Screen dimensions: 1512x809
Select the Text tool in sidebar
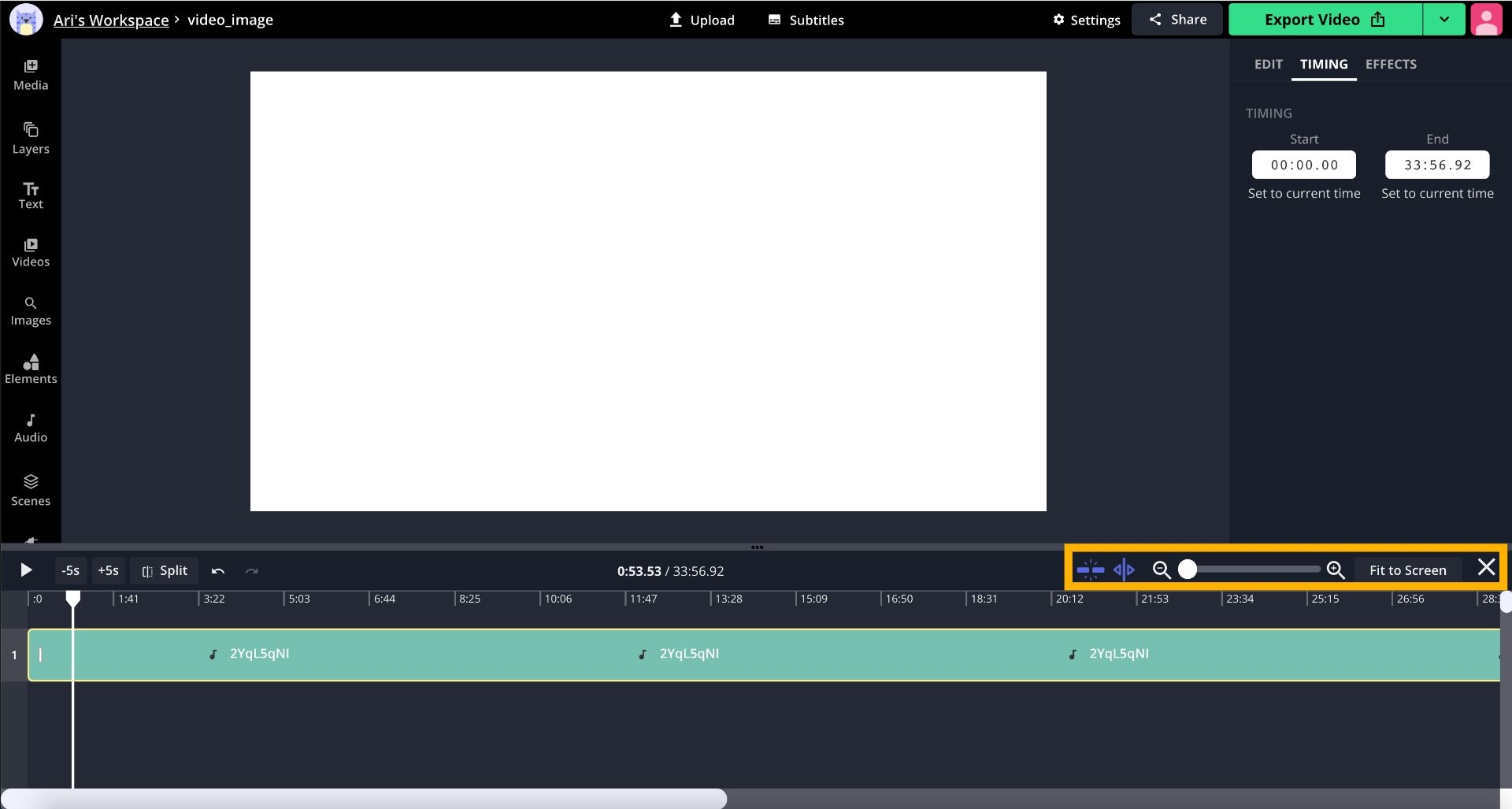click(31, 195)
